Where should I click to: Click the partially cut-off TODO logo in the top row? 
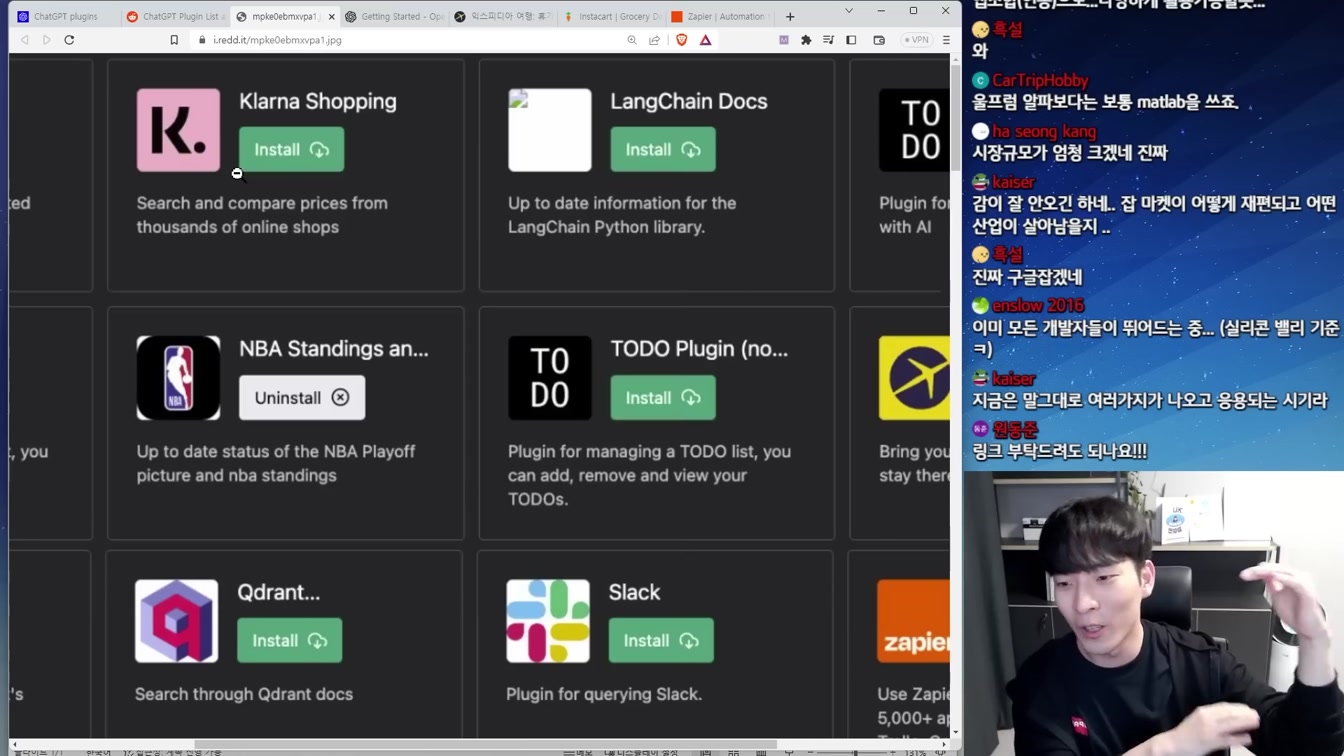[x=914, y=130]
